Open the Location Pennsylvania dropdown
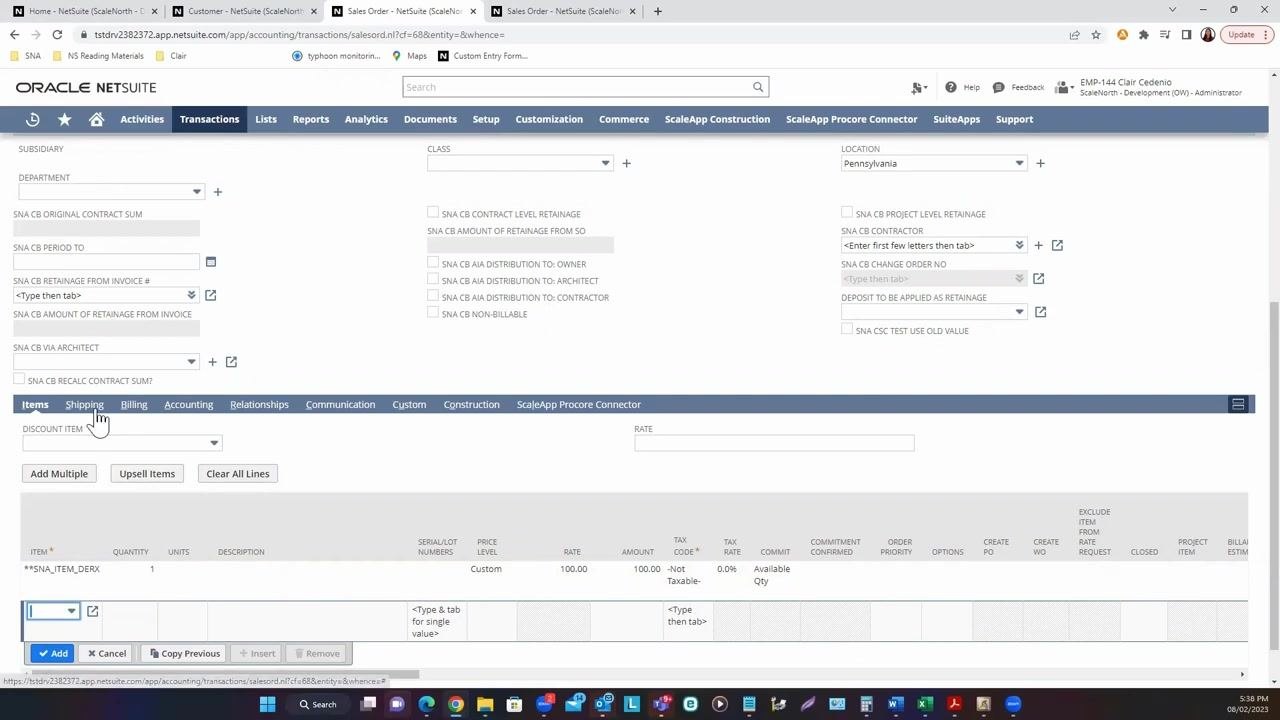Screen dimensions: 1280x720 tap(1019, 163)
